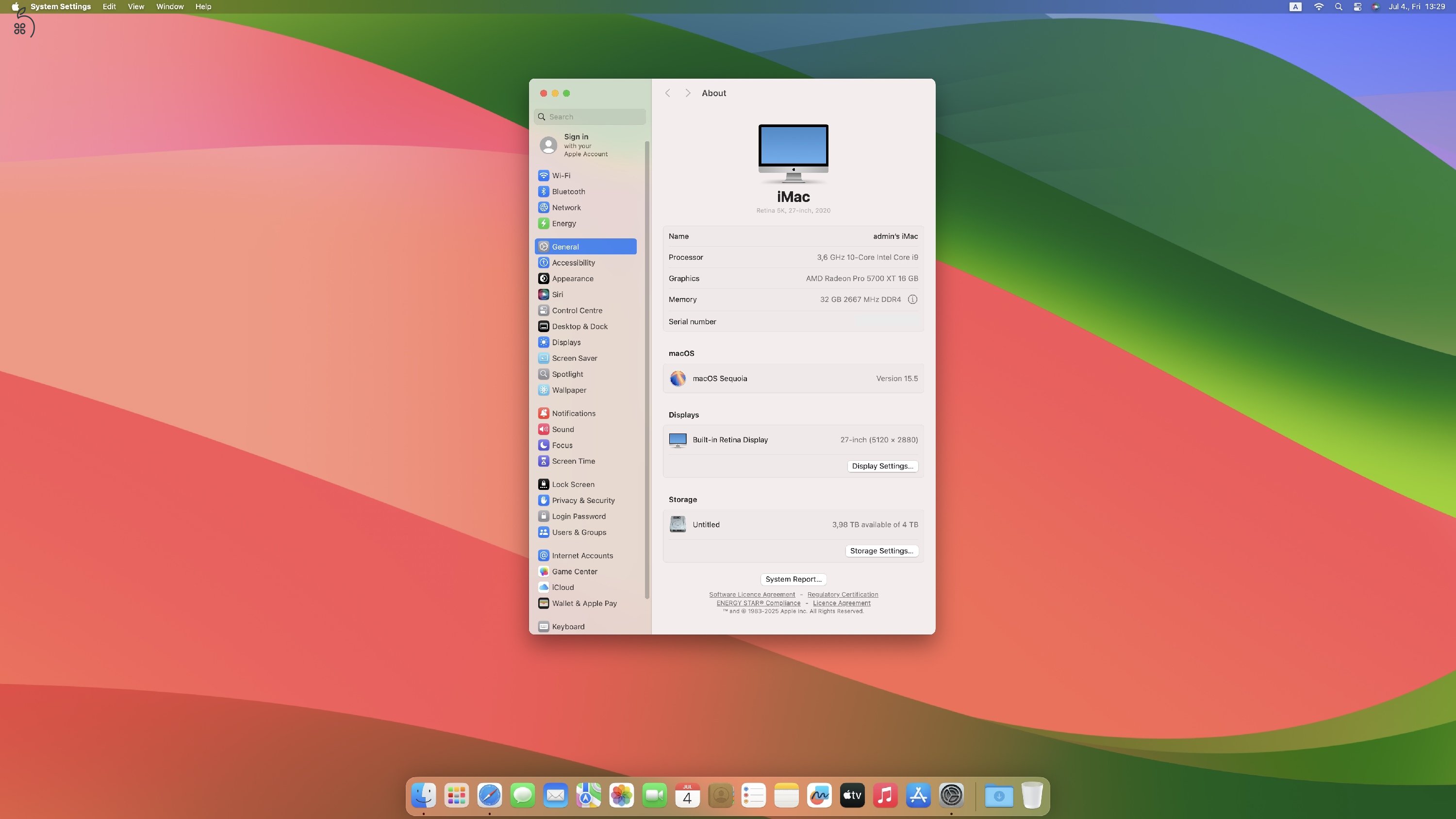Image resolution: width=1456 pixels, height=819 pixels.
Task: Open Network settings pane
Action: point(585,207)
